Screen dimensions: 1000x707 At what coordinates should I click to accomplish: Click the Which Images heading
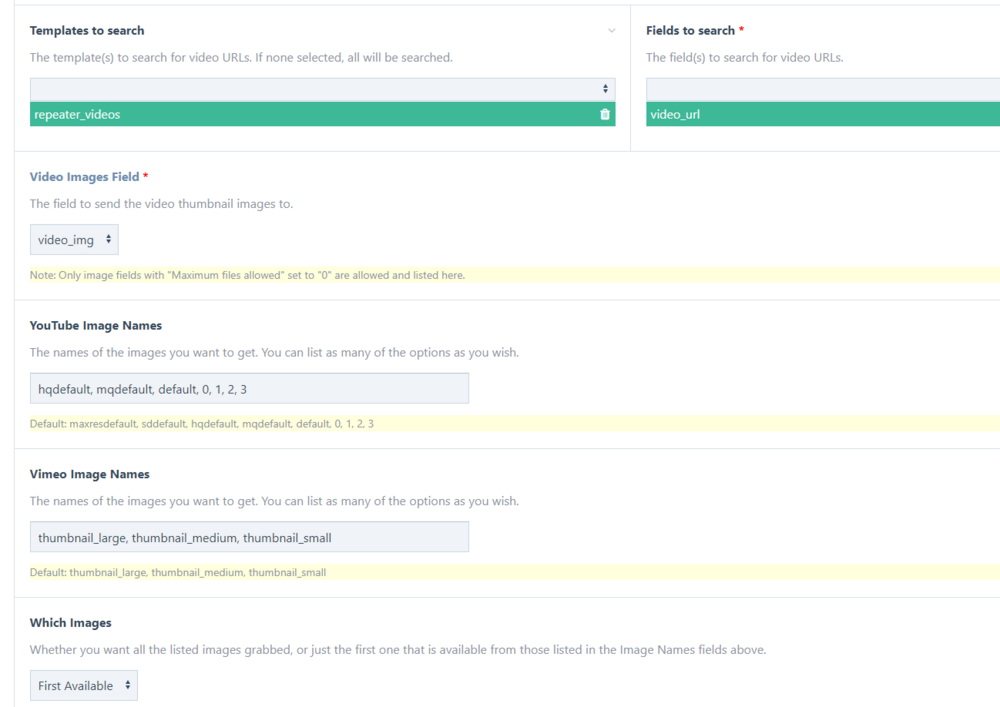(x=71, y=623)
